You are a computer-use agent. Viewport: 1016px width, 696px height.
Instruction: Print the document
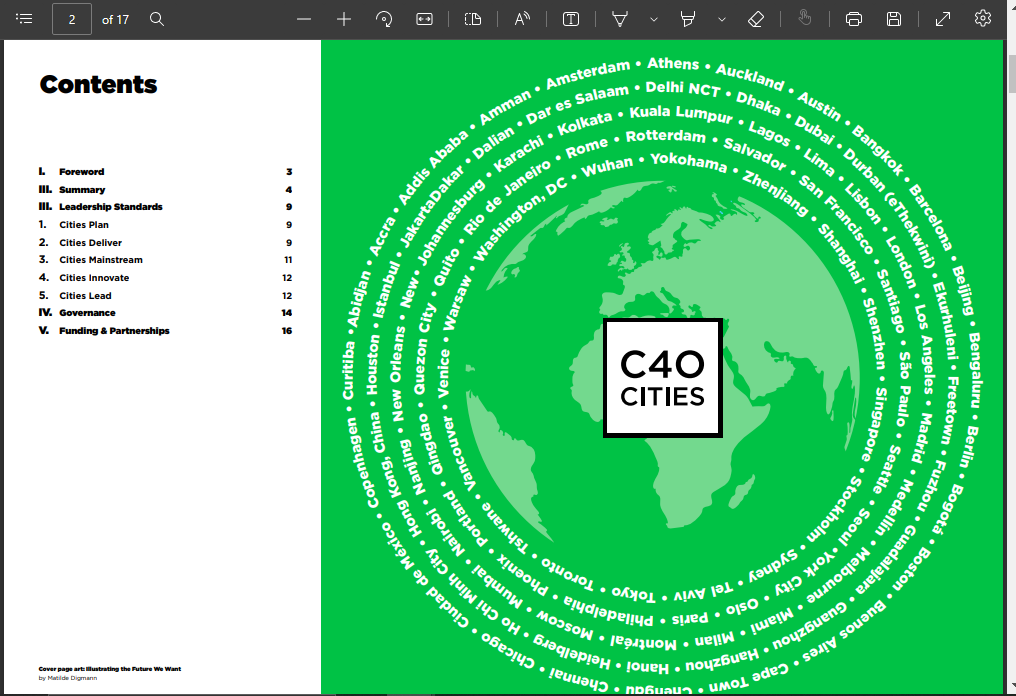854,19
